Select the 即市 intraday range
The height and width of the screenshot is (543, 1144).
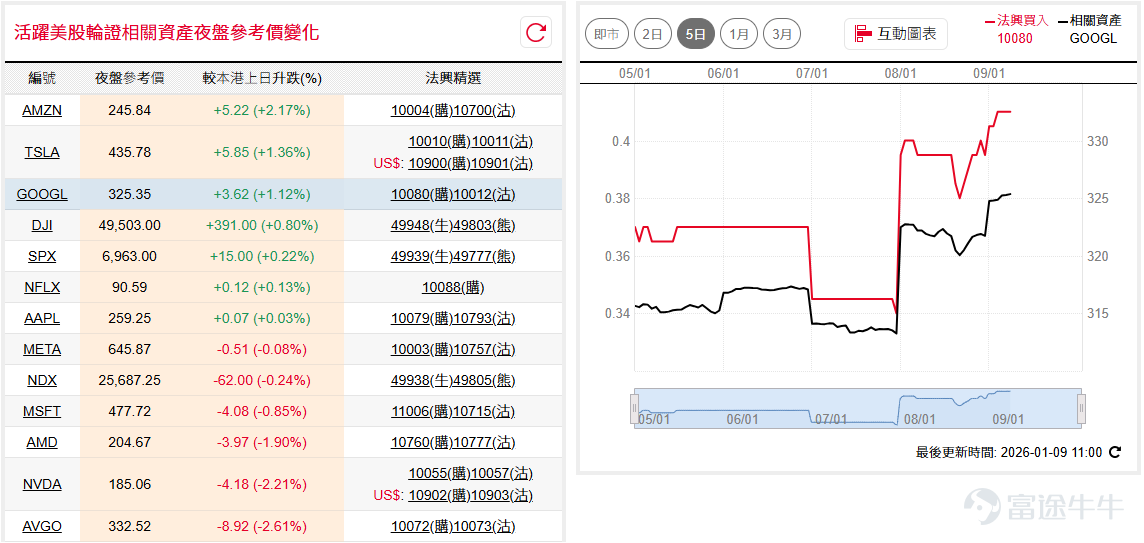click(x=607, y=34)
